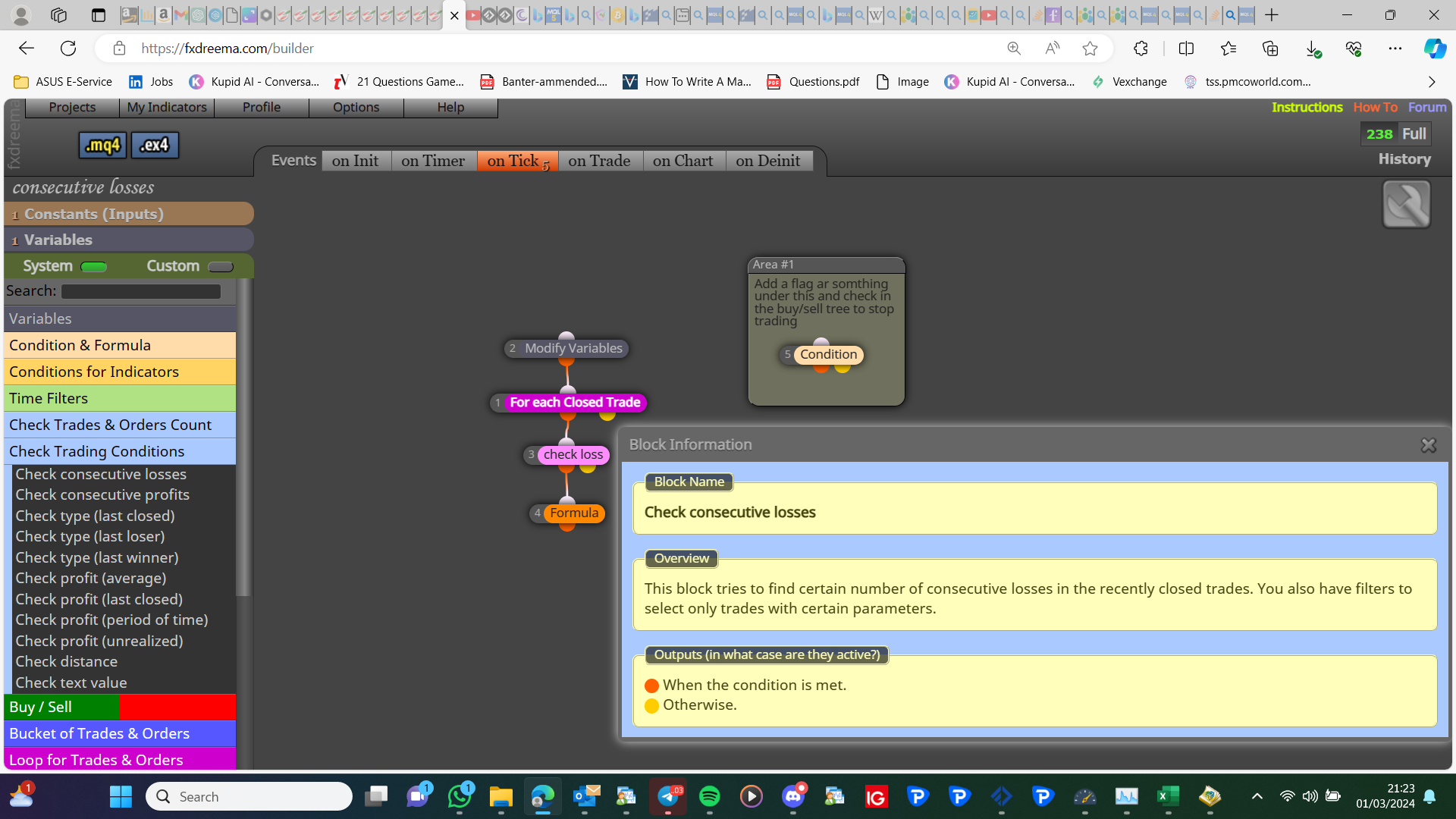This screenshot has width=1456, height=819.
Task: Open the Projects menu
Action: click(x=72, y=107)
